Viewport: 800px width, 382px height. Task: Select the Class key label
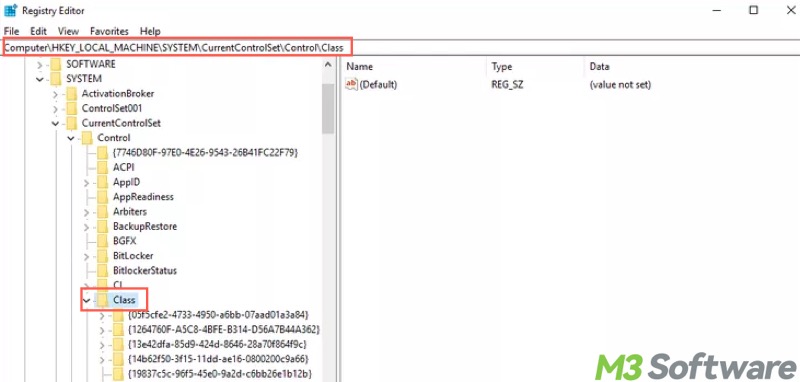tap(124, 300)
